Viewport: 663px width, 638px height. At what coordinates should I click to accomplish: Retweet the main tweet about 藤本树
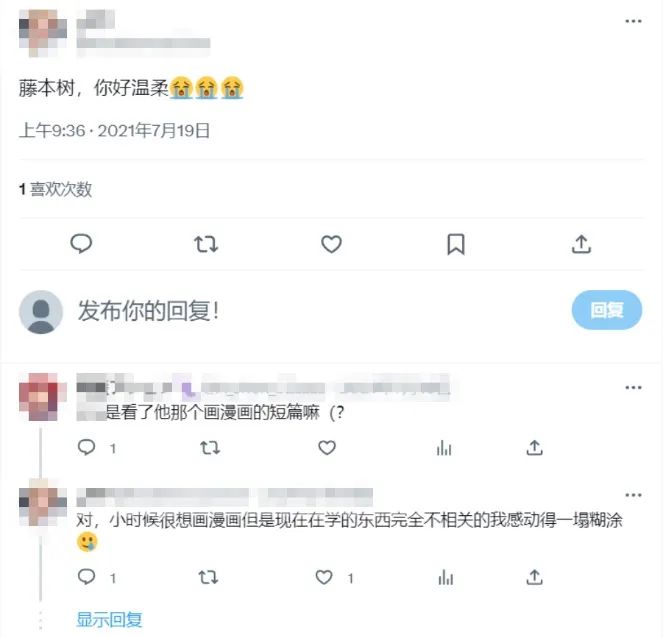[206, 244]
